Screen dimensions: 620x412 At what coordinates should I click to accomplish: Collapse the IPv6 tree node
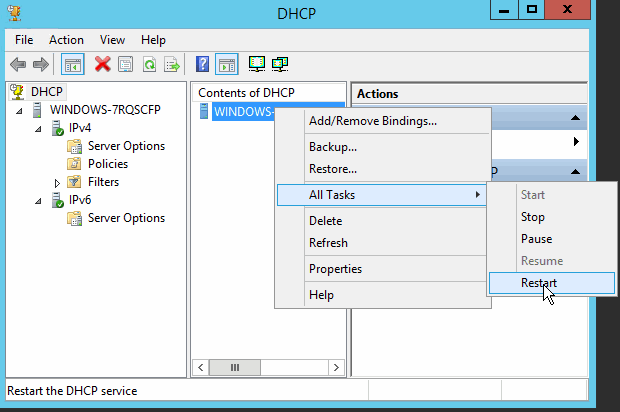(x=39, y=200)
